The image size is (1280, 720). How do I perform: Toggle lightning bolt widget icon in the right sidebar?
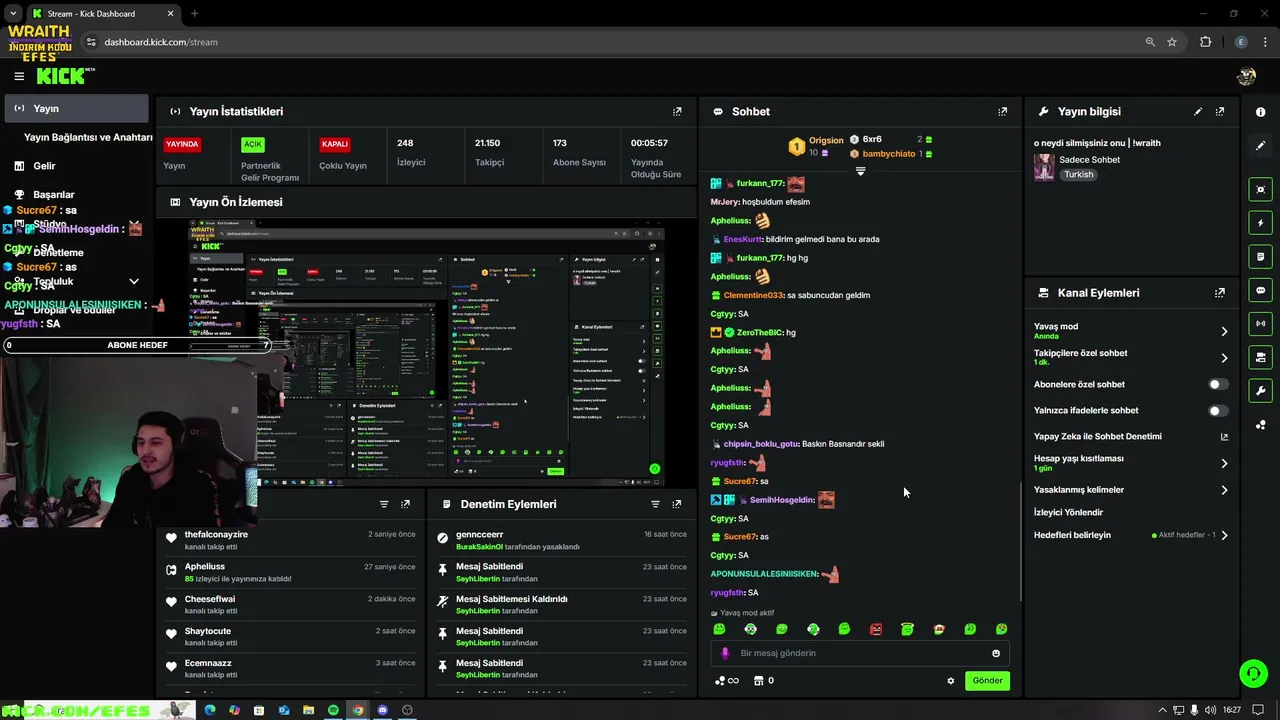click(x=1261, y=223)
